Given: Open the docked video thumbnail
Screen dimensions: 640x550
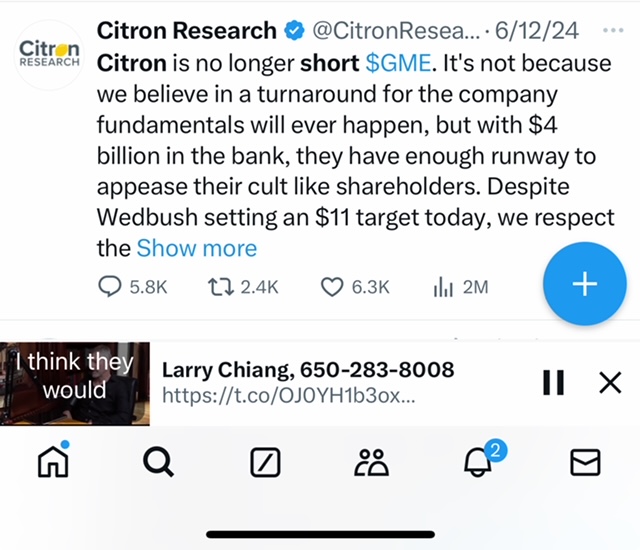Looking at the screenshot, I should 75,384.
